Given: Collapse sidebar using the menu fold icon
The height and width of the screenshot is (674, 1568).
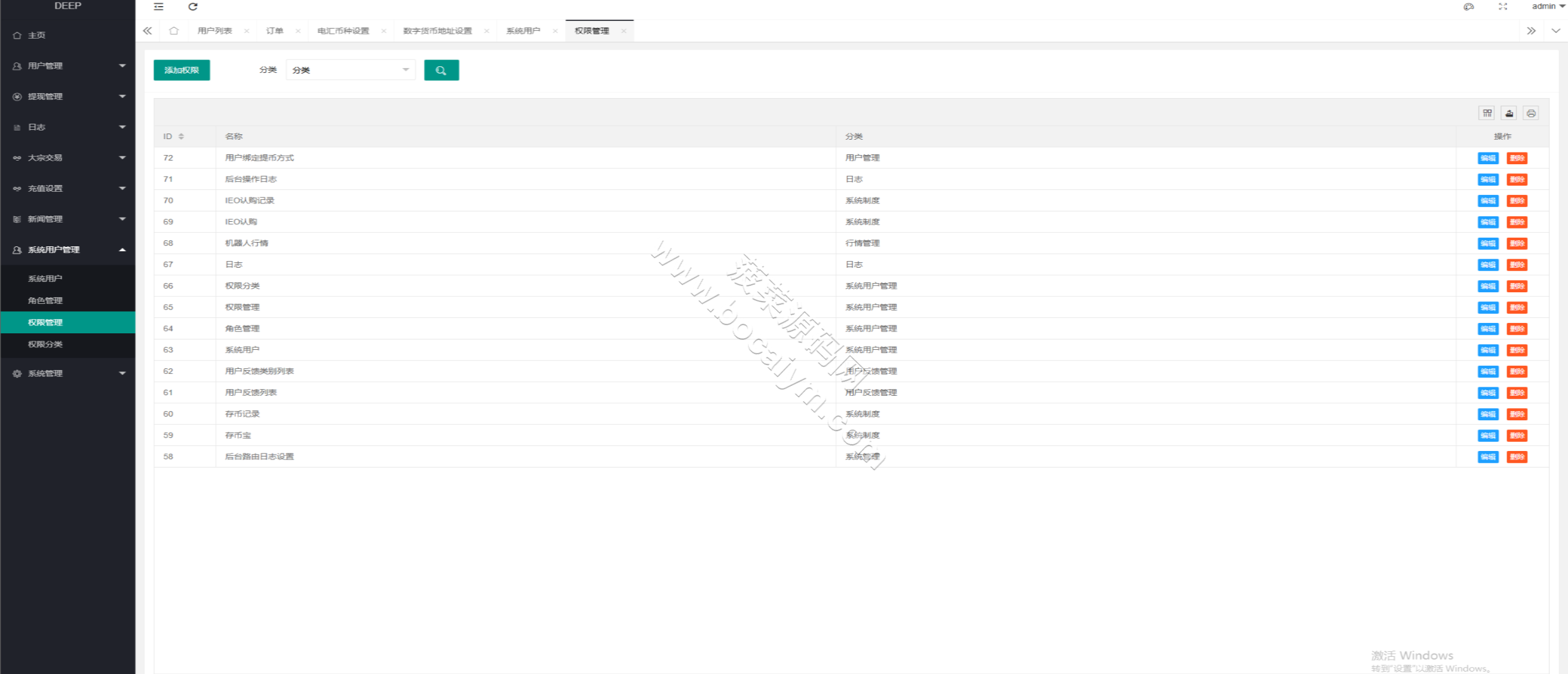Looking at the screenshot, I should pyautogui.click(x=159, y=7).
